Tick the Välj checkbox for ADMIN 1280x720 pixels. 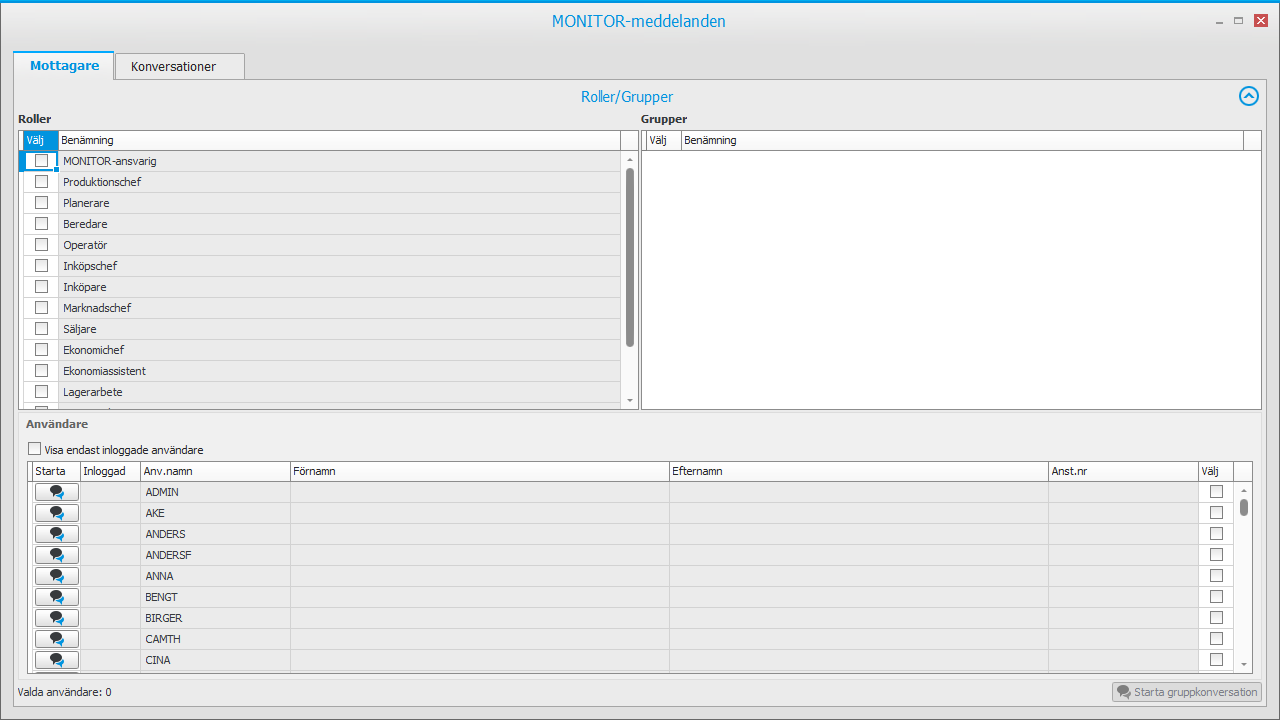(x=1216, y=492)
